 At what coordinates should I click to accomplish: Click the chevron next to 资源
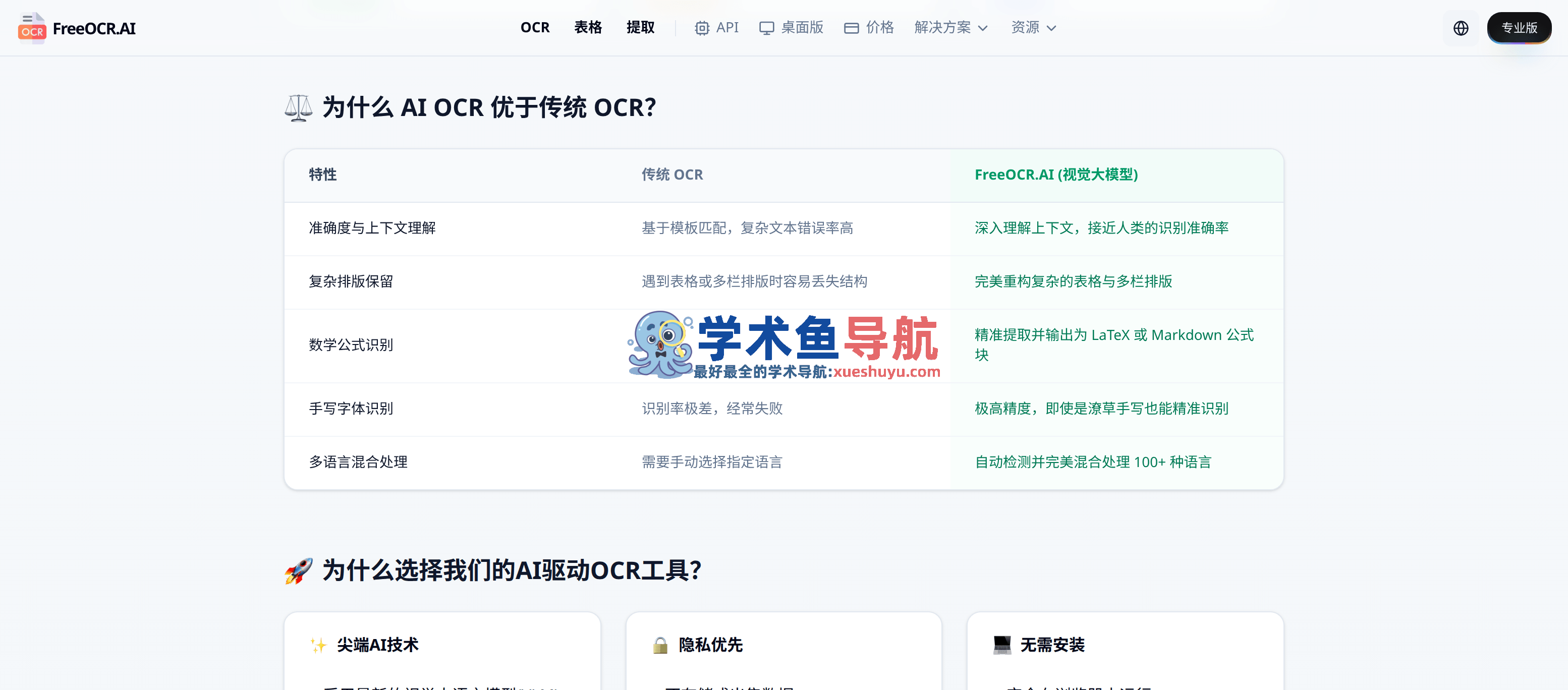[1051, 28]
